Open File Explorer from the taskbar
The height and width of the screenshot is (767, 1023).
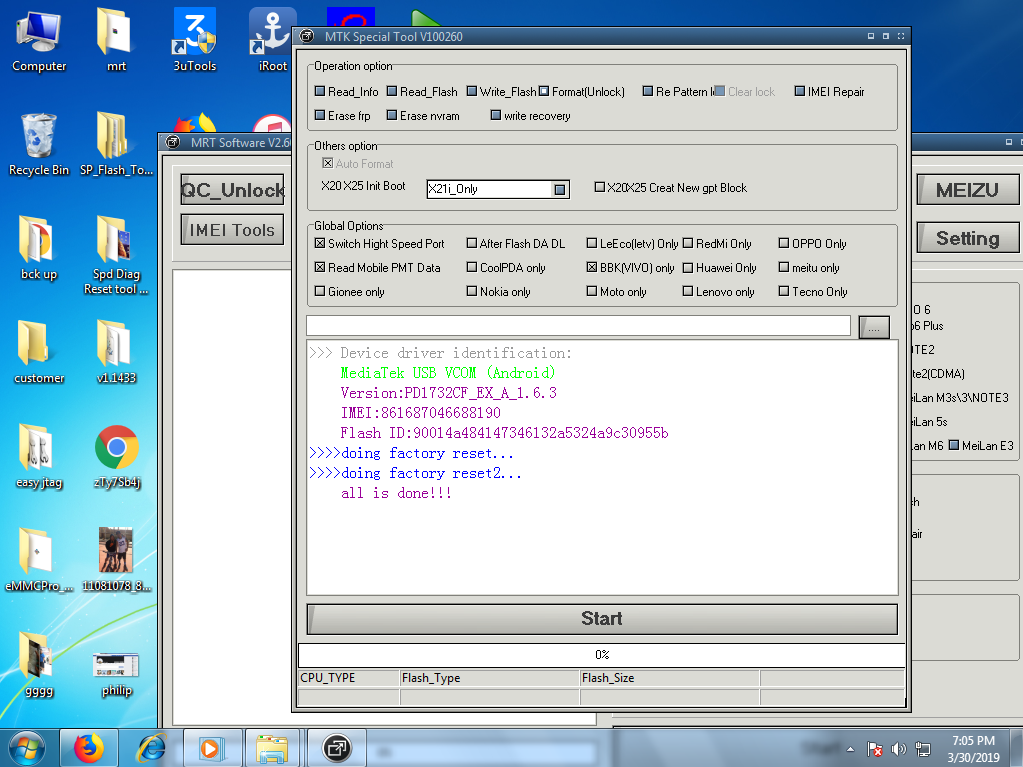tap(273, 748)
